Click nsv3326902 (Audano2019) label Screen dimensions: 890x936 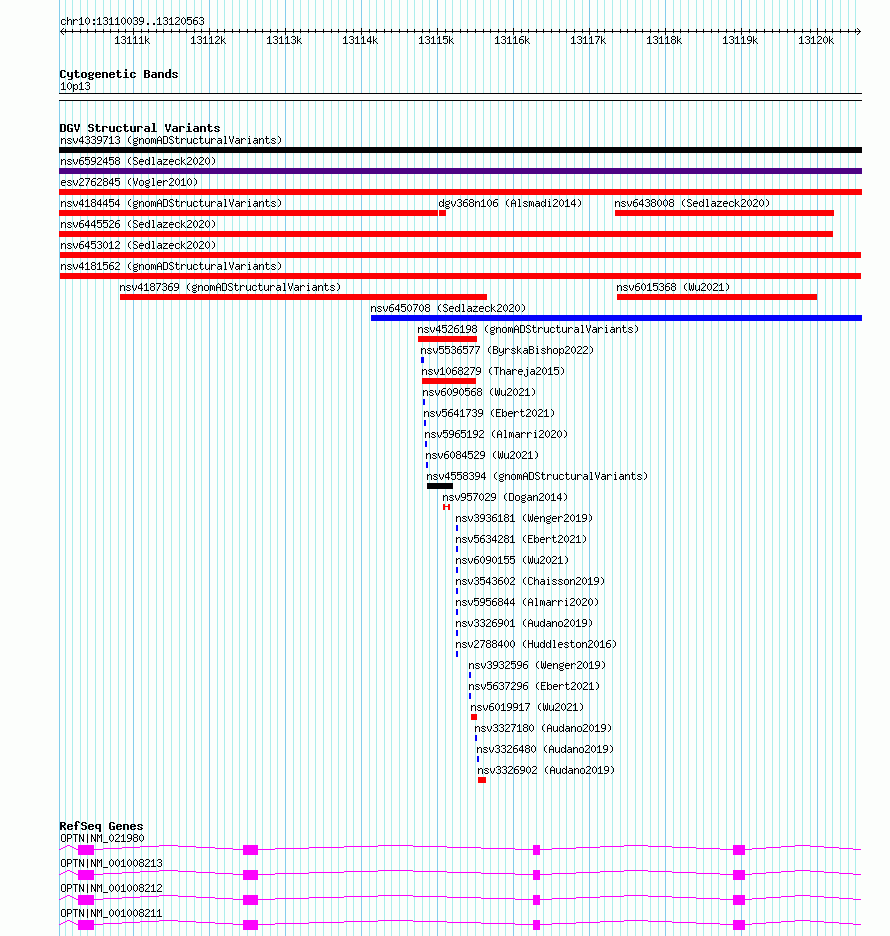coord(546,770)
